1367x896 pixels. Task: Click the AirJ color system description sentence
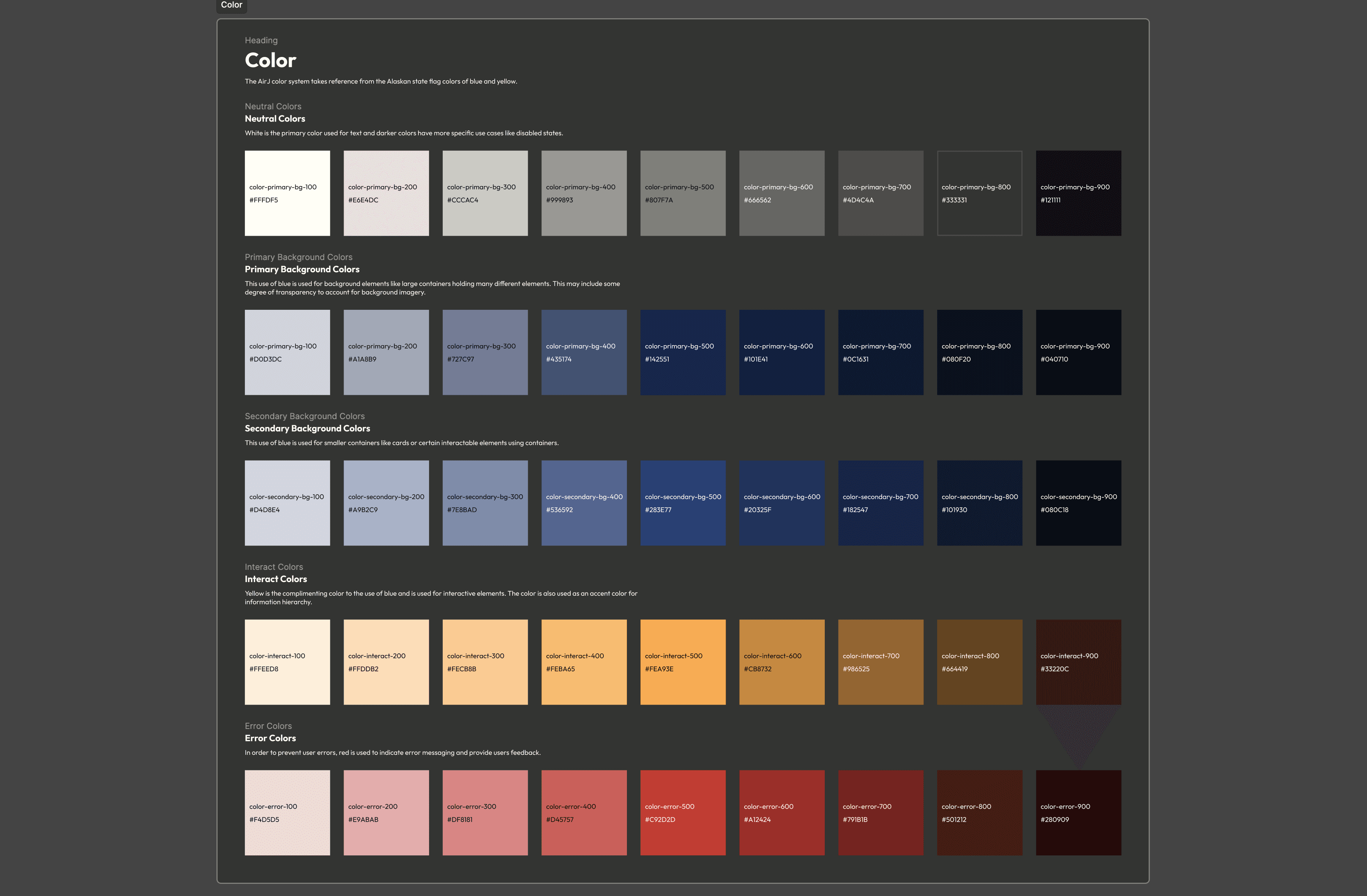[381, 82]
